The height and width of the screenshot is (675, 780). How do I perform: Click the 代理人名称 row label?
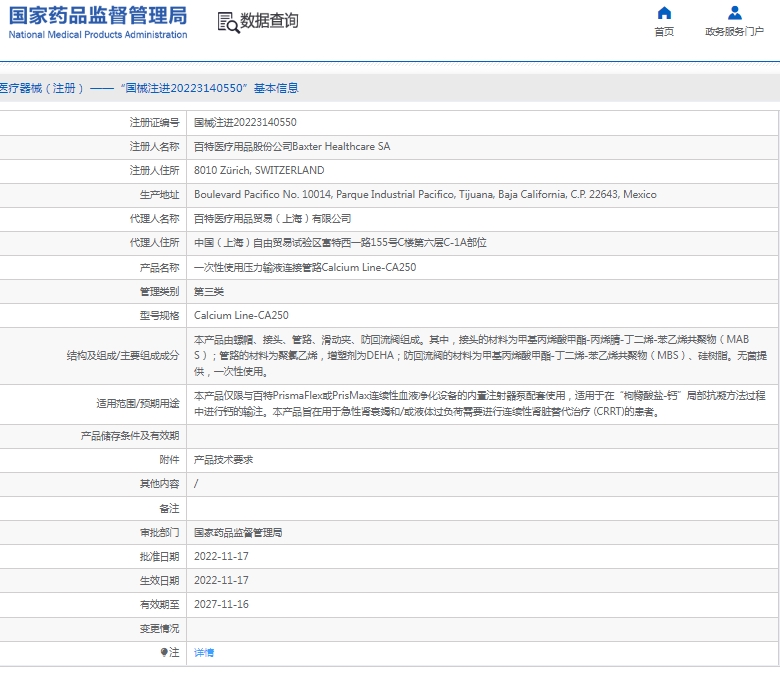(154, 219)
